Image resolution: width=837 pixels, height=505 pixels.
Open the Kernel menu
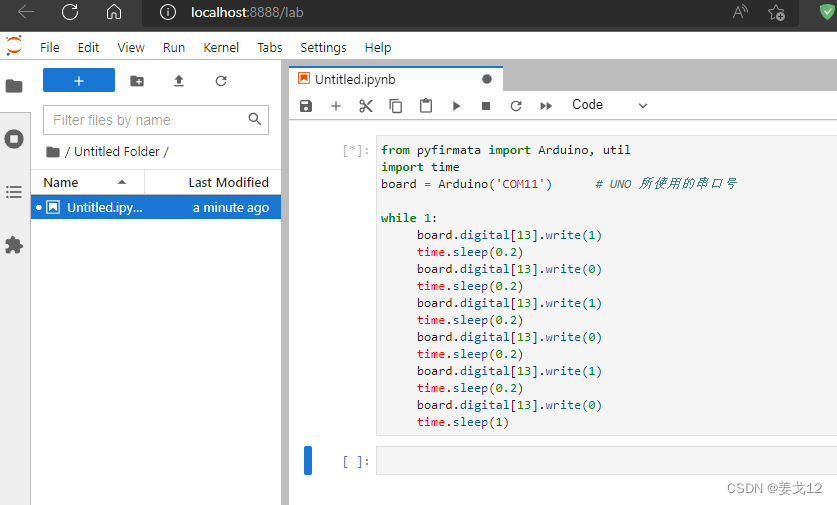pyautogui.click(x=221, y=48)
